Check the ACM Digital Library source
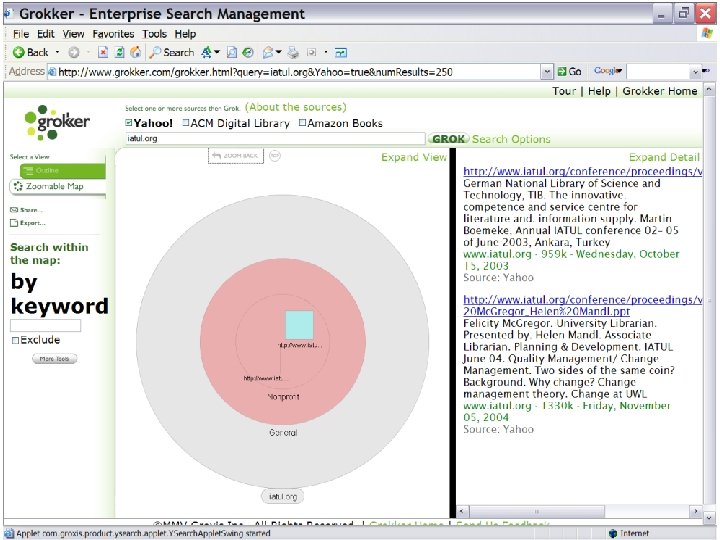This screenshot has width=720, height=540. coord(186,123)
